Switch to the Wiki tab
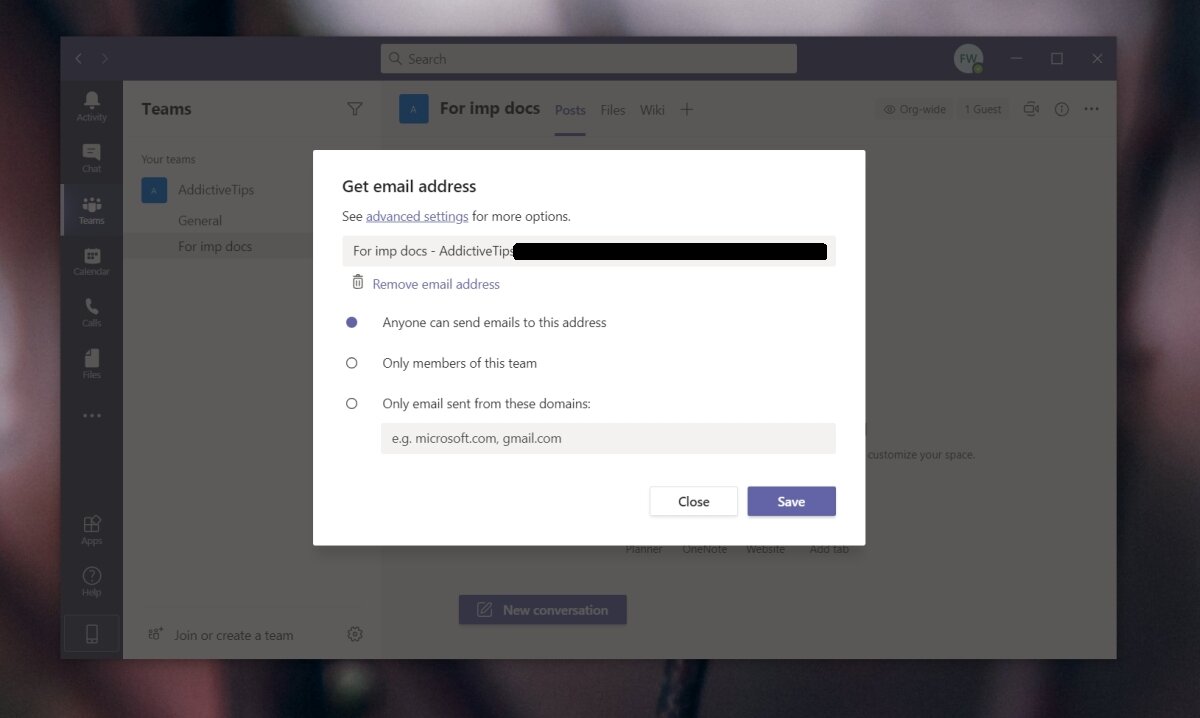 tap(652, 110)
